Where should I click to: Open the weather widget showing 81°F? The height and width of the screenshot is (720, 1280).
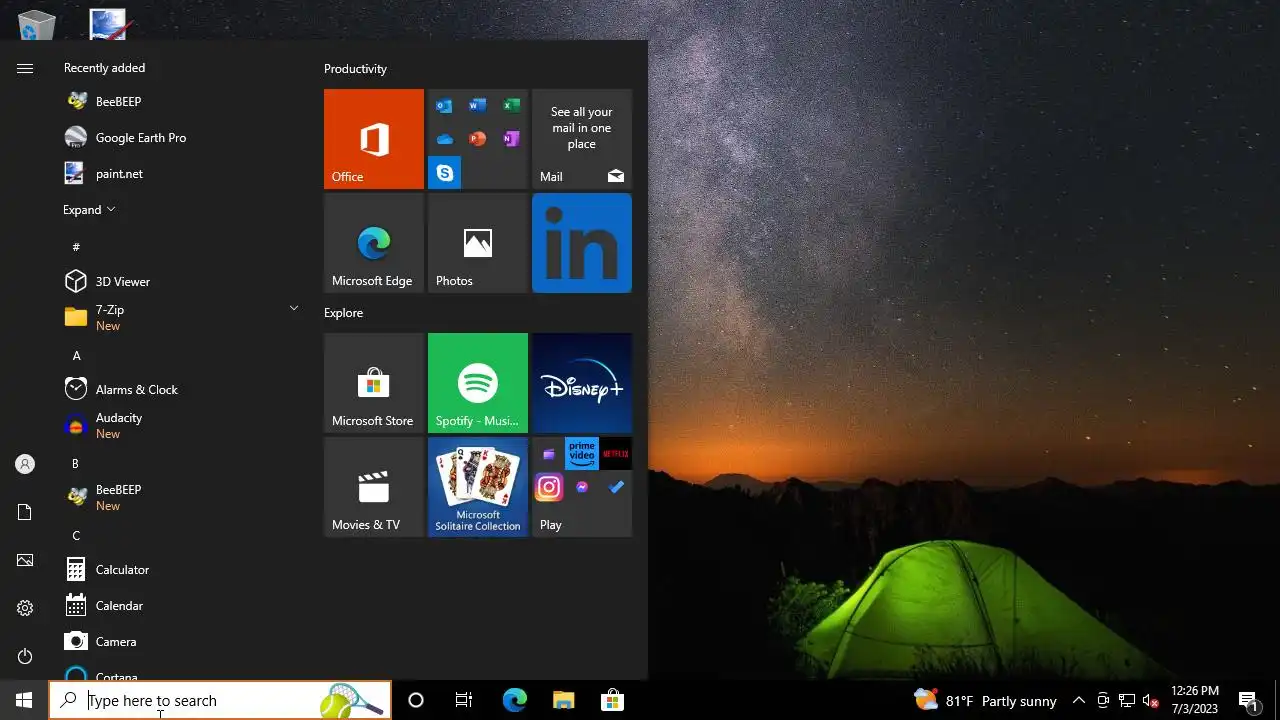985,700
